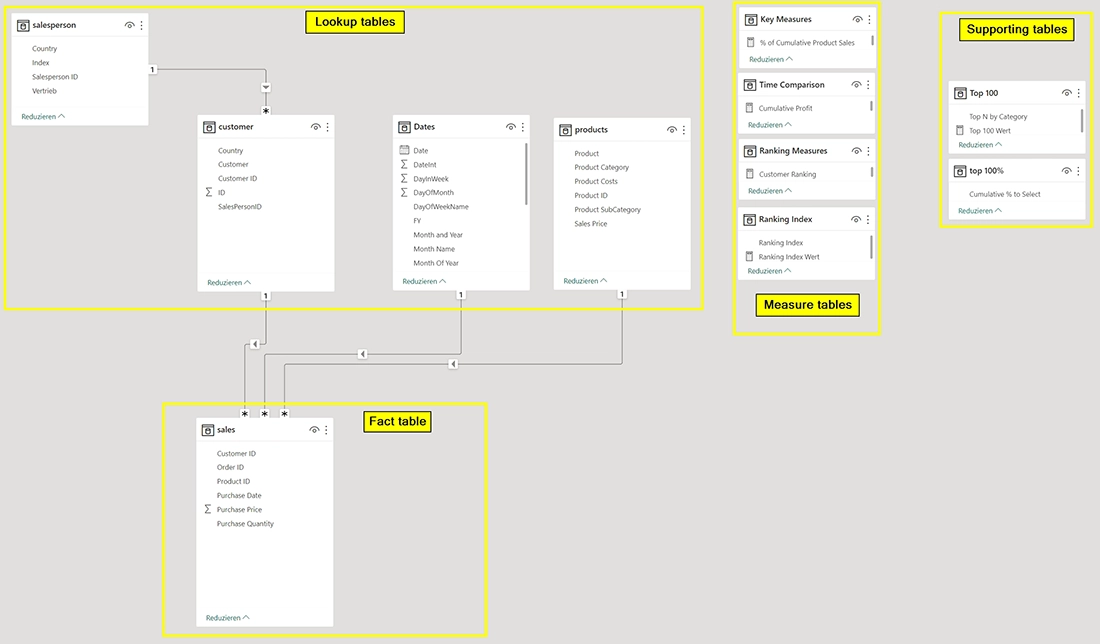Select the Month and Year field
The image size is (1100, 644).
tap(438, 235)
